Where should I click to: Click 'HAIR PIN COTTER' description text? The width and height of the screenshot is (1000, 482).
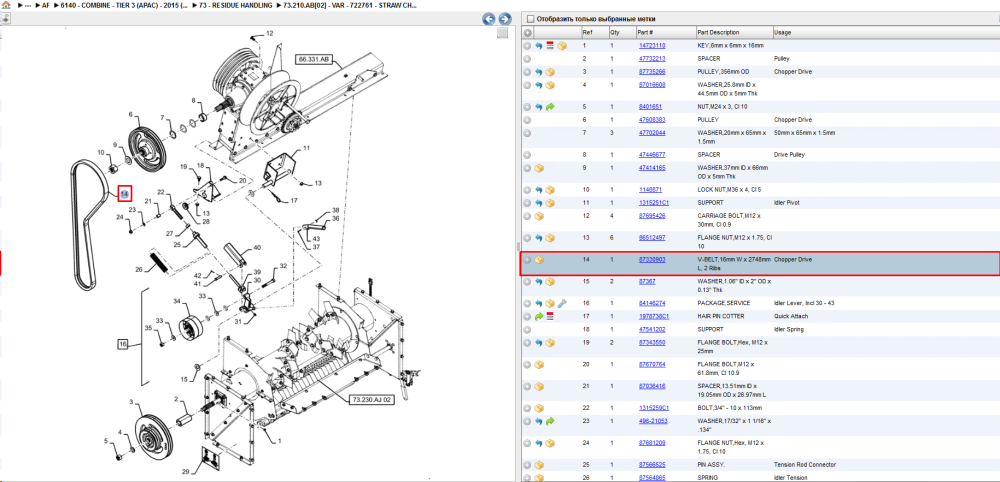[722, 317]
